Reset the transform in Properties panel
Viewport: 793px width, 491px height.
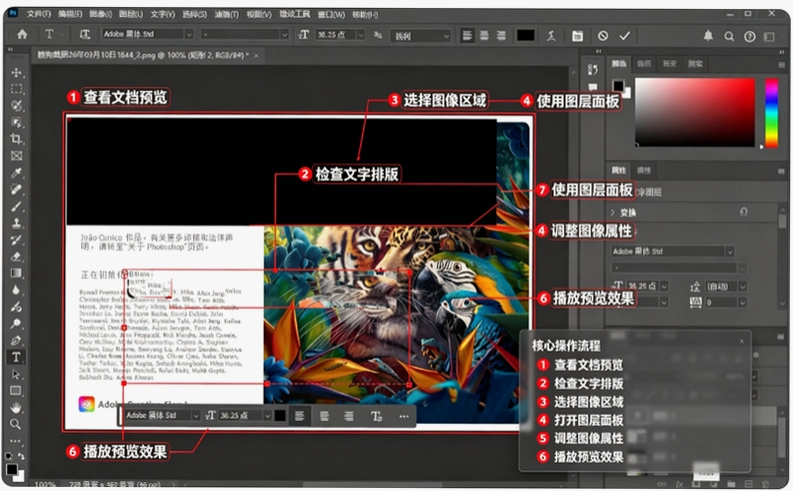(x=743, y=212)
